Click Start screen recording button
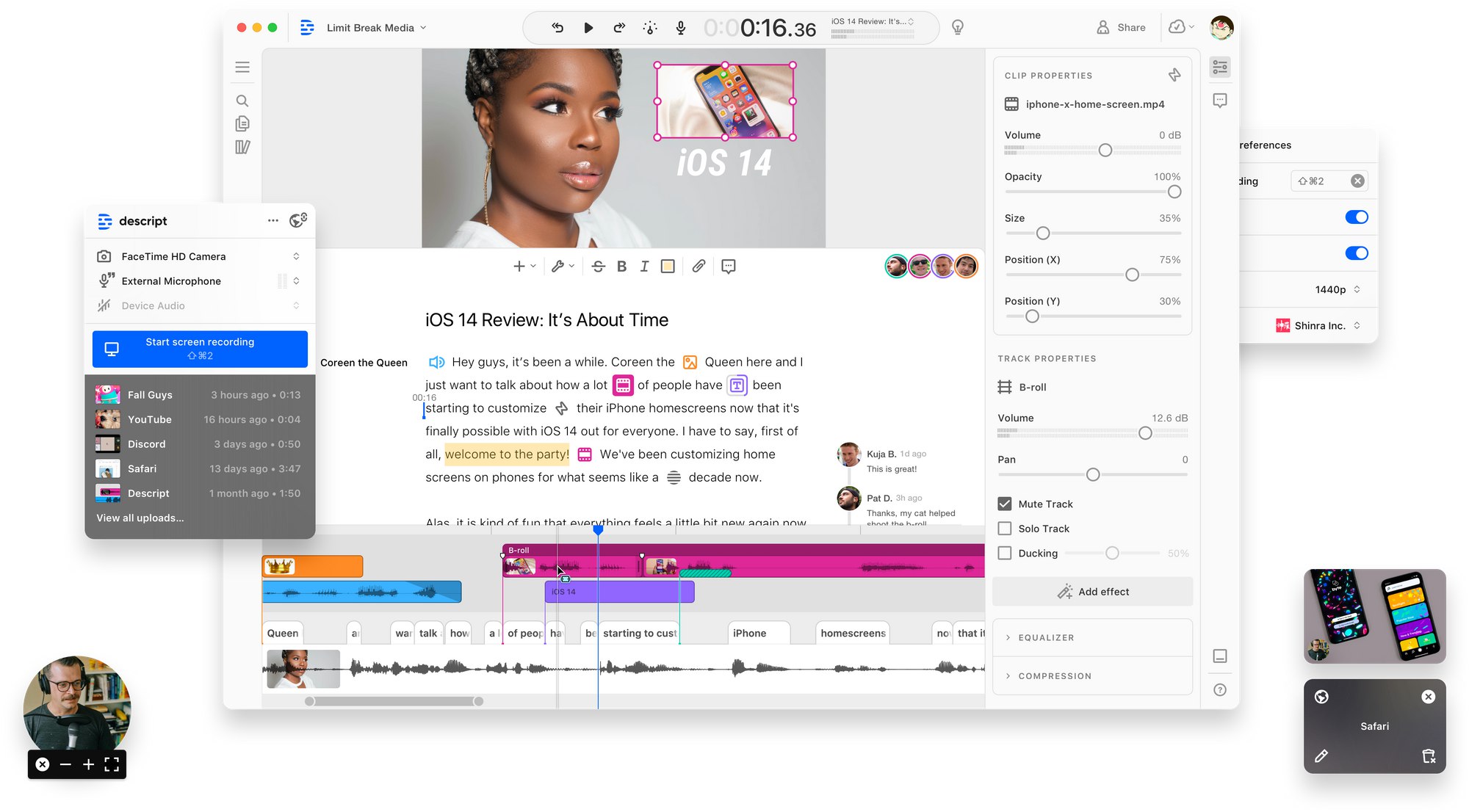The height and width of the screenshot is (812, 1469). coord(200,349)
